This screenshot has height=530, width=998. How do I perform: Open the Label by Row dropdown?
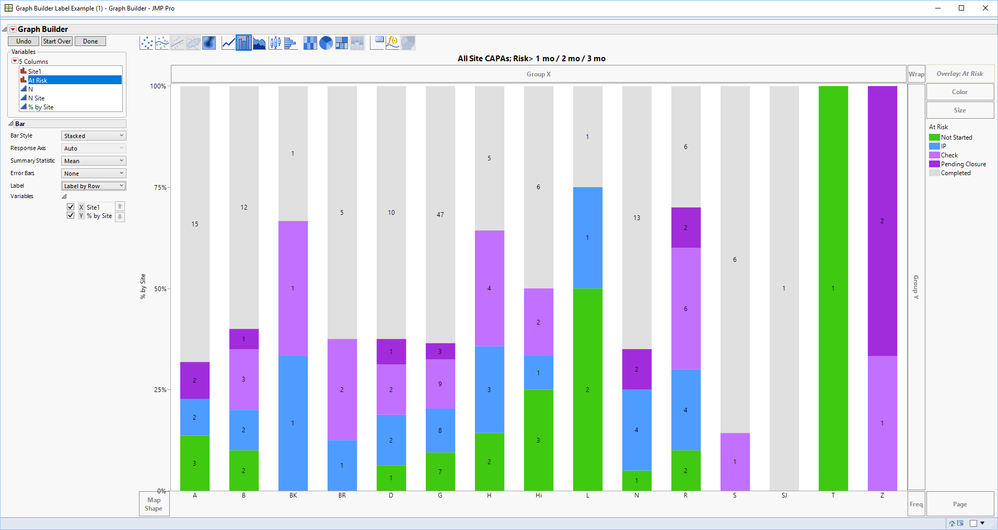pos(94,186)
